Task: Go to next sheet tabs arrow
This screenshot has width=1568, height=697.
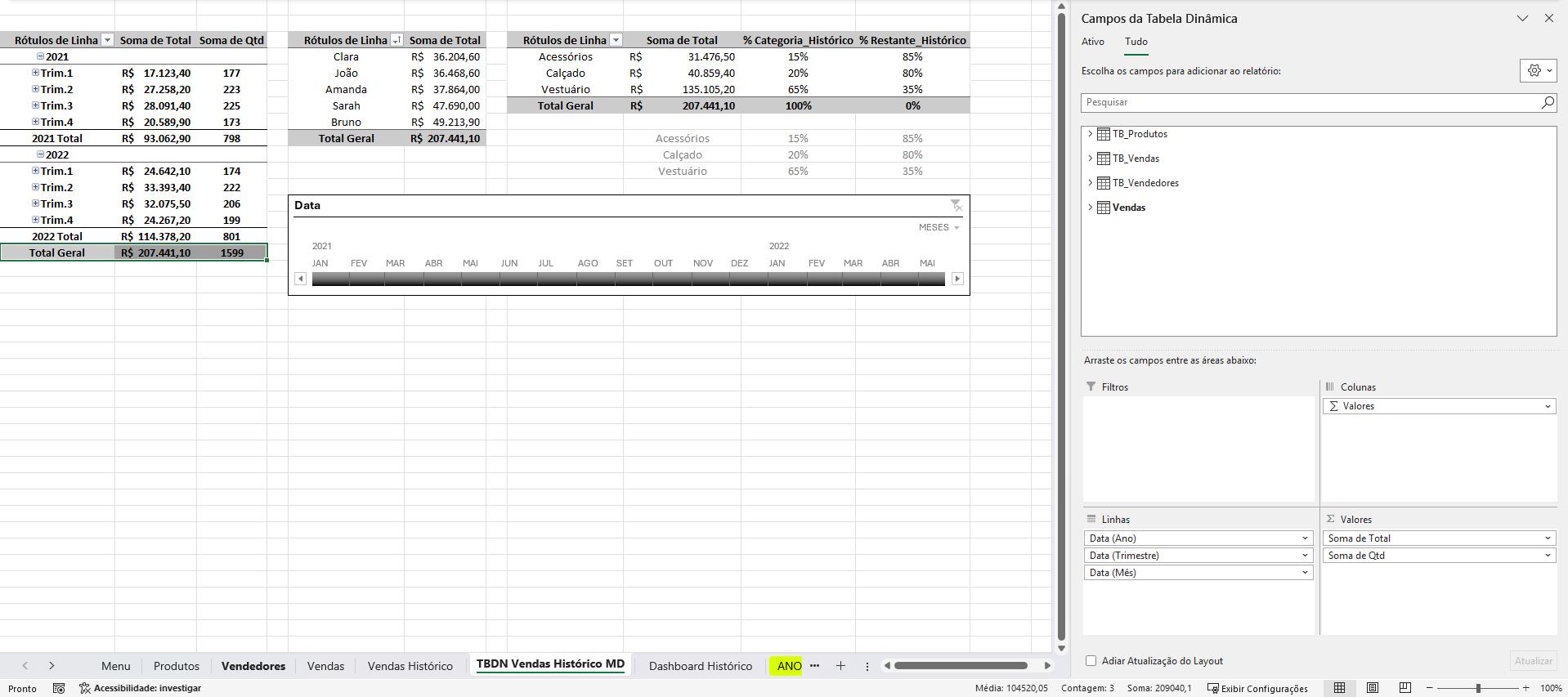Action: (x=52, y=666)
